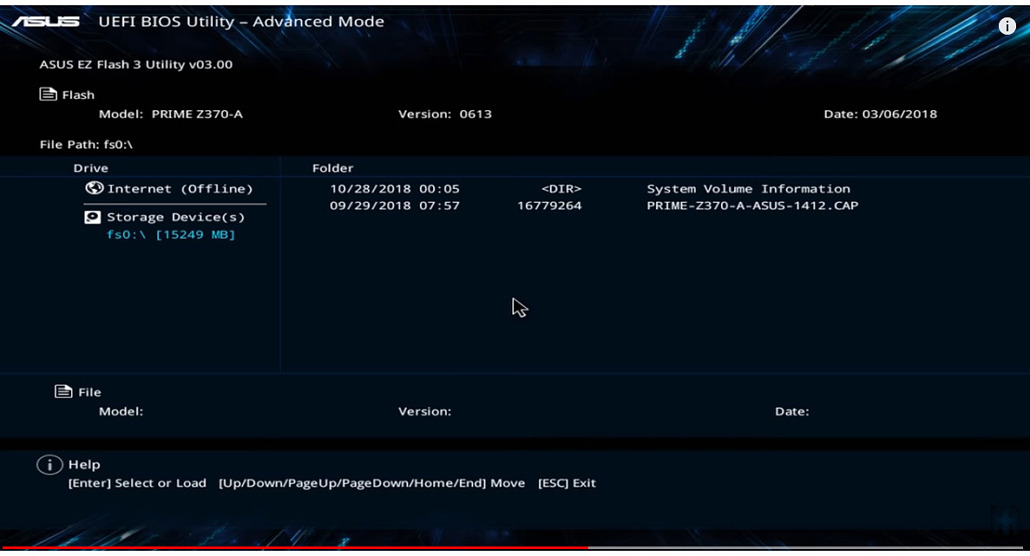Click the 16779264 file size value
Screen dimensions: 1030x556
(x=549, y=206)
